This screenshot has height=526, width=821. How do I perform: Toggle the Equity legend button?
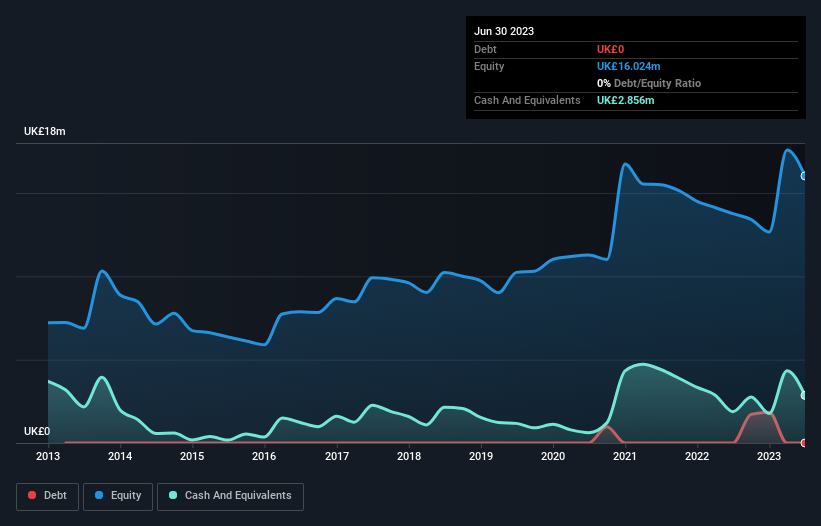[118, 496]
